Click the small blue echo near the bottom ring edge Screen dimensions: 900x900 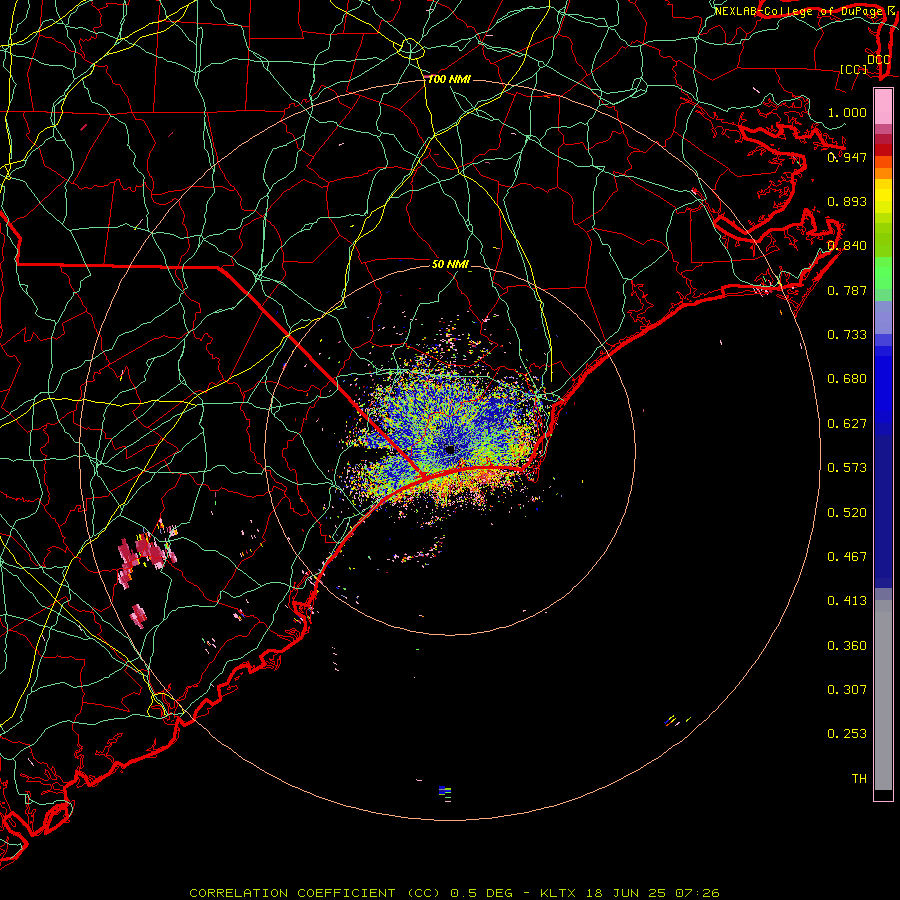[x=443, y=790]
